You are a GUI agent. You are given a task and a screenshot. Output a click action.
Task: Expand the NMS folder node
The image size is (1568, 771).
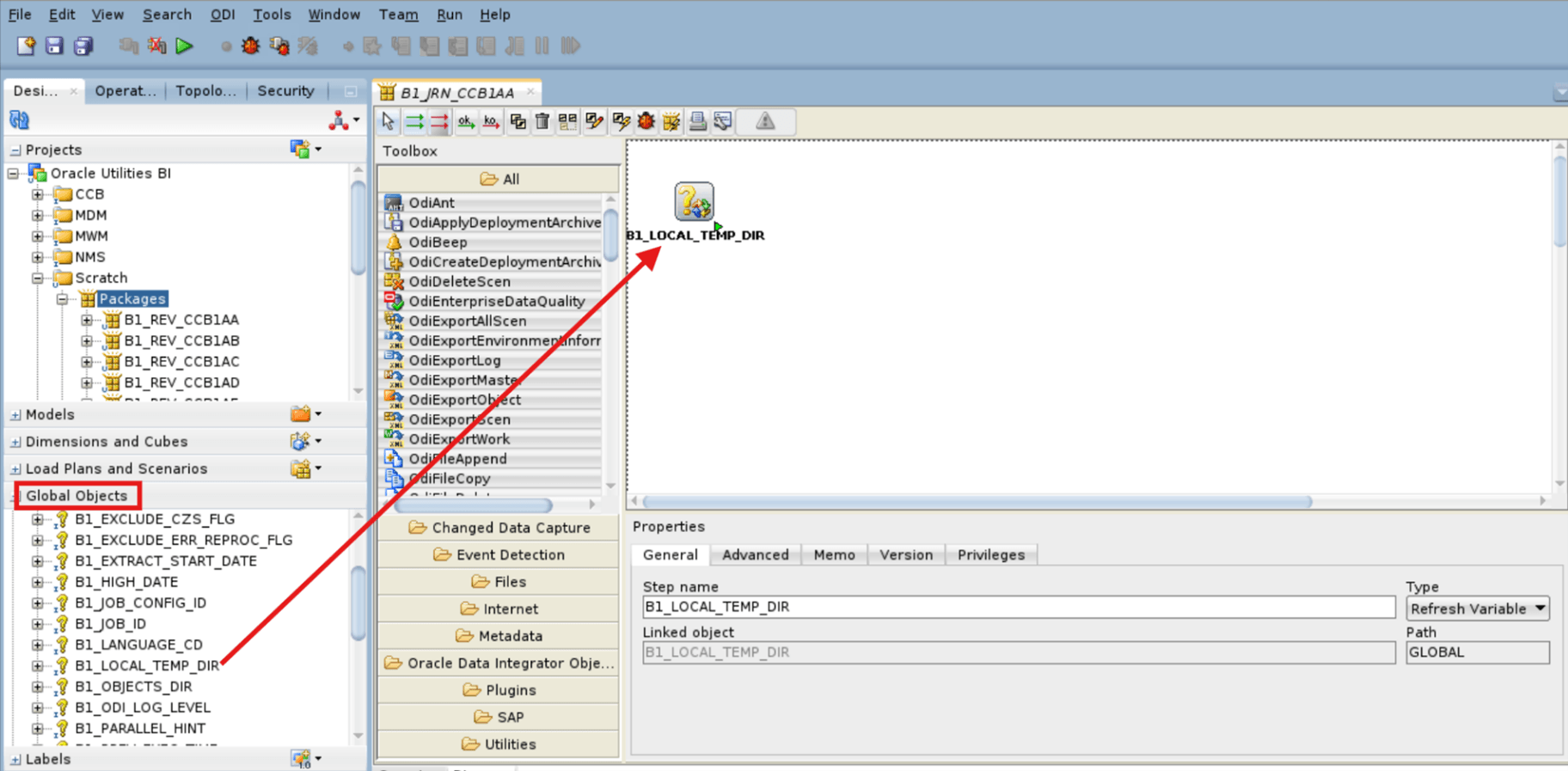coord(38,257)
